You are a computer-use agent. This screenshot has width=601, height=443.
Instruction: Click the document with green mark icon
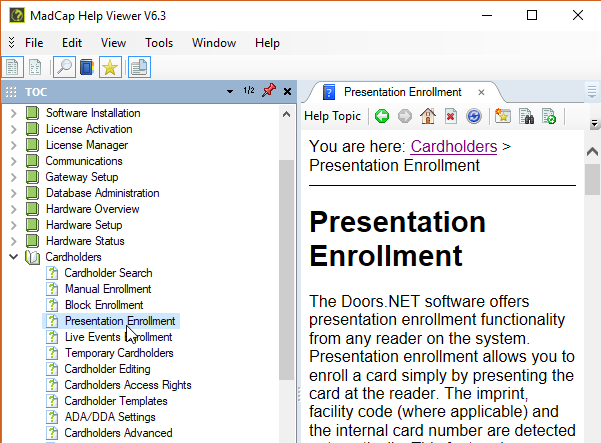[x=549, y=116]
